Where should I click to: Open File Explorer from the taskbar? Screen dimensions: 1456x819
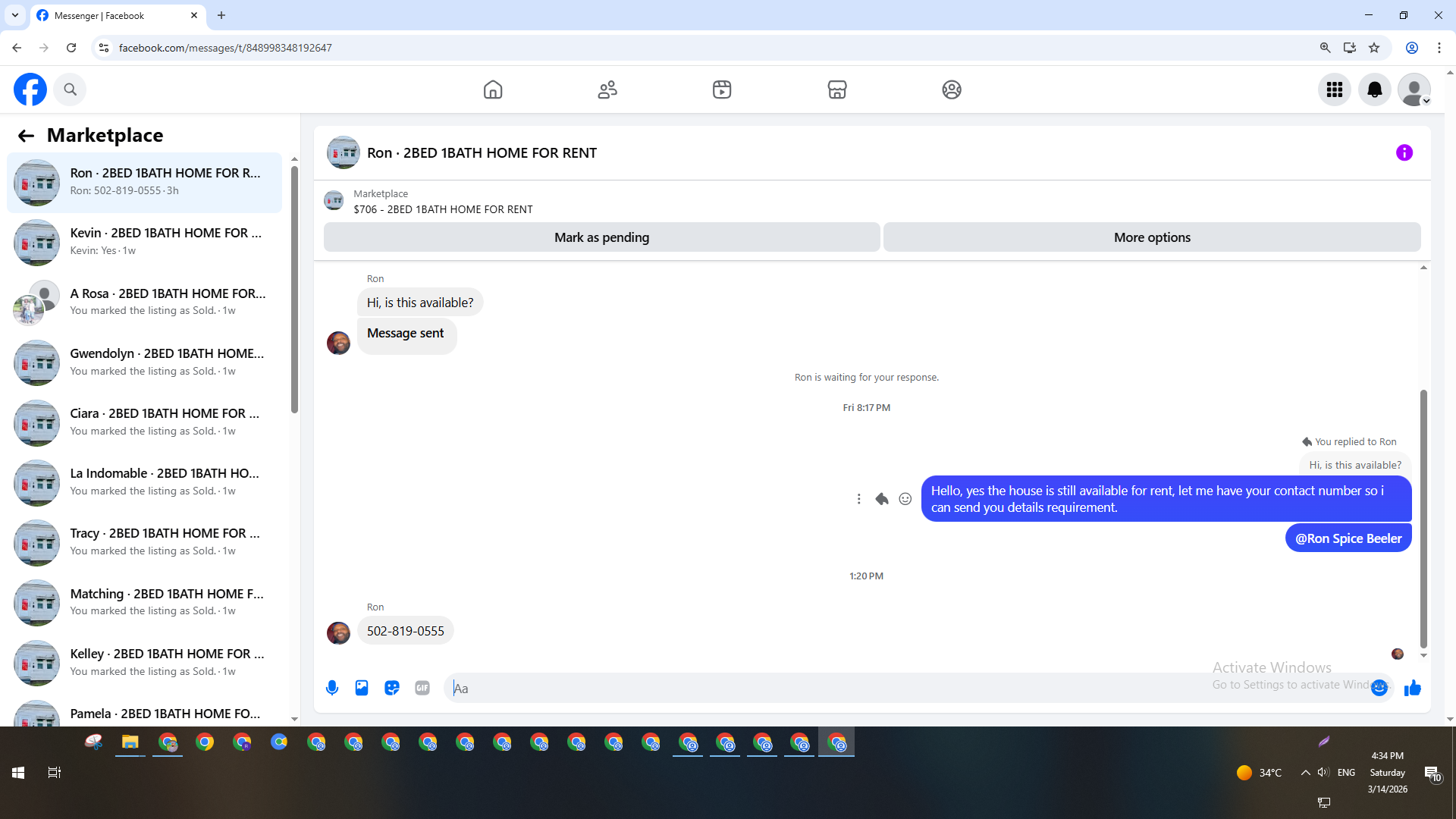point(130,742)
